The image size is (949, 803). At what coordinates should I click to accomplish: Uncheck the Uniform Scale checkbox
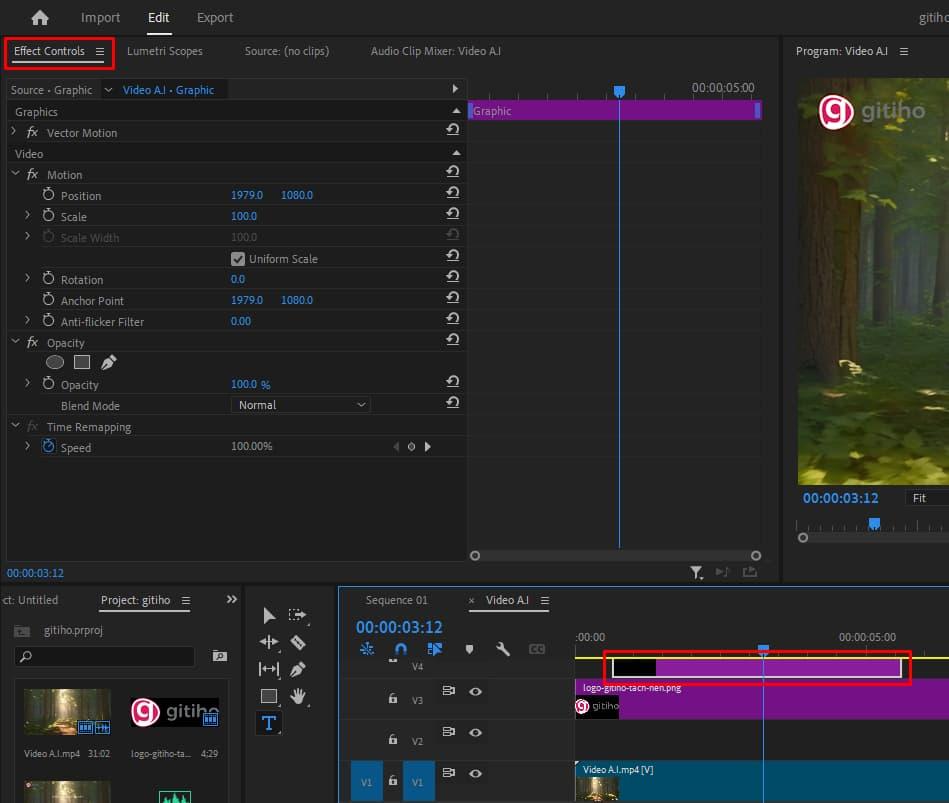pyautogui.click(x=238, y=259)
